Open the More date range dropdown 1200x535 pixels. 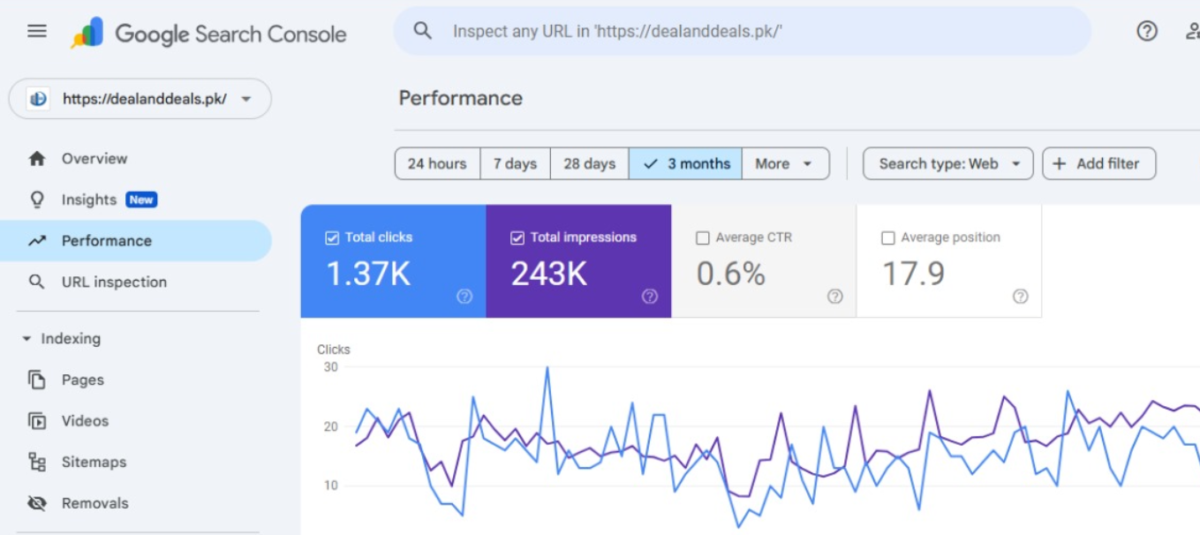click(786, 164)
